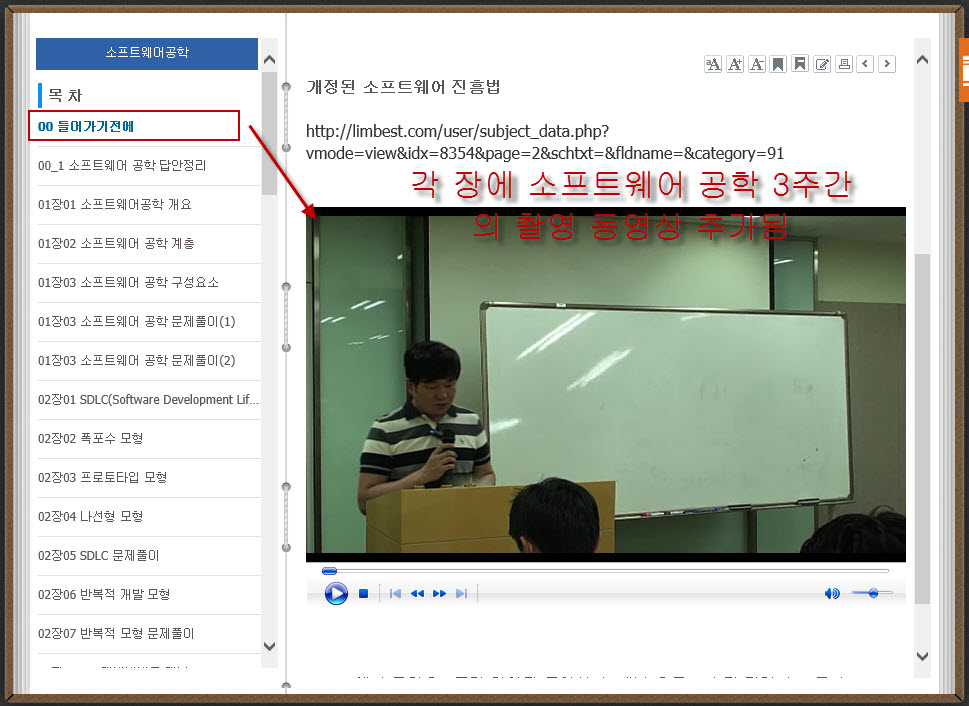Go to next page with right arrow
969x706 pixels.
887,64
